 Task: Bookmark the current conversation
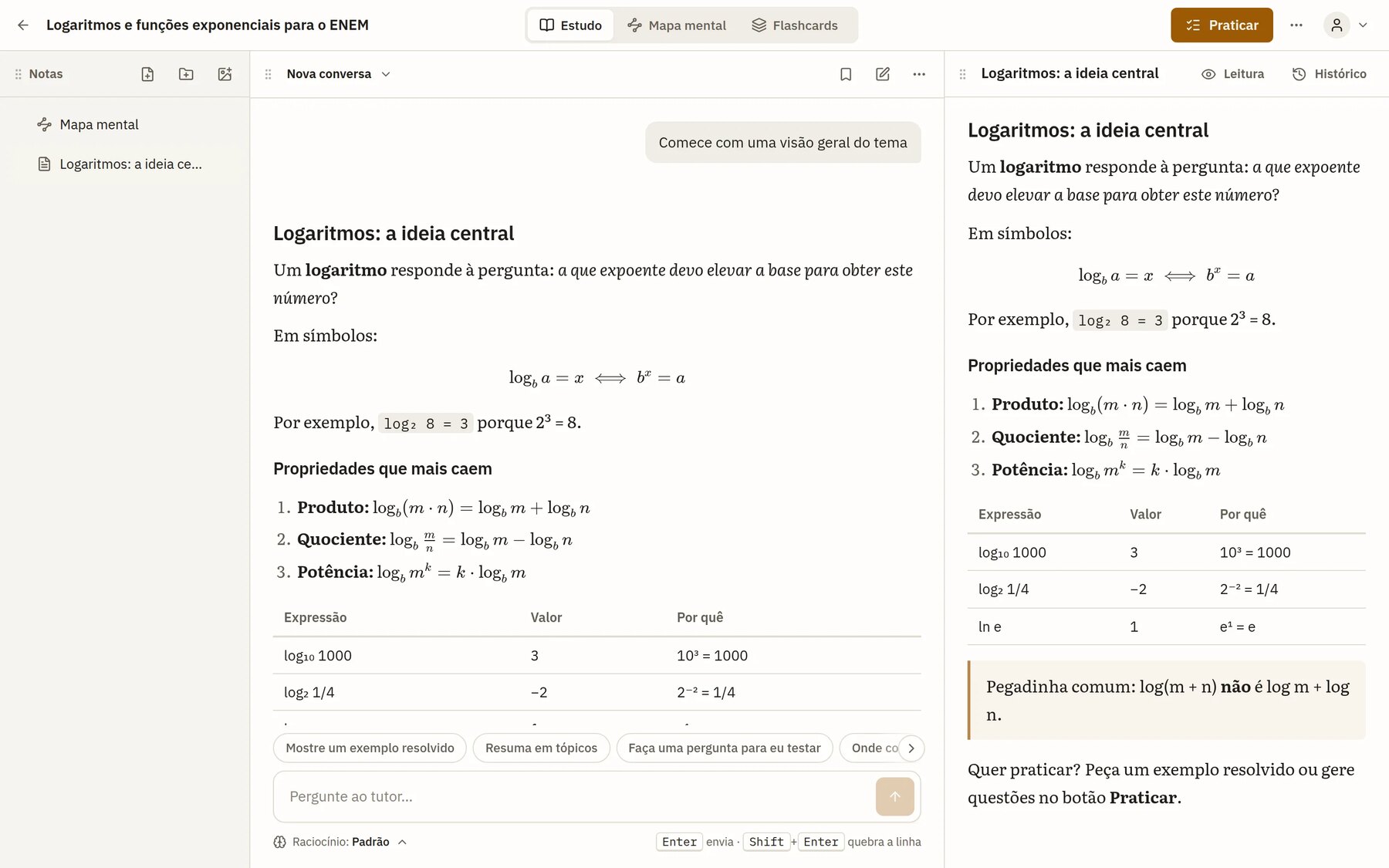(846, 74)
